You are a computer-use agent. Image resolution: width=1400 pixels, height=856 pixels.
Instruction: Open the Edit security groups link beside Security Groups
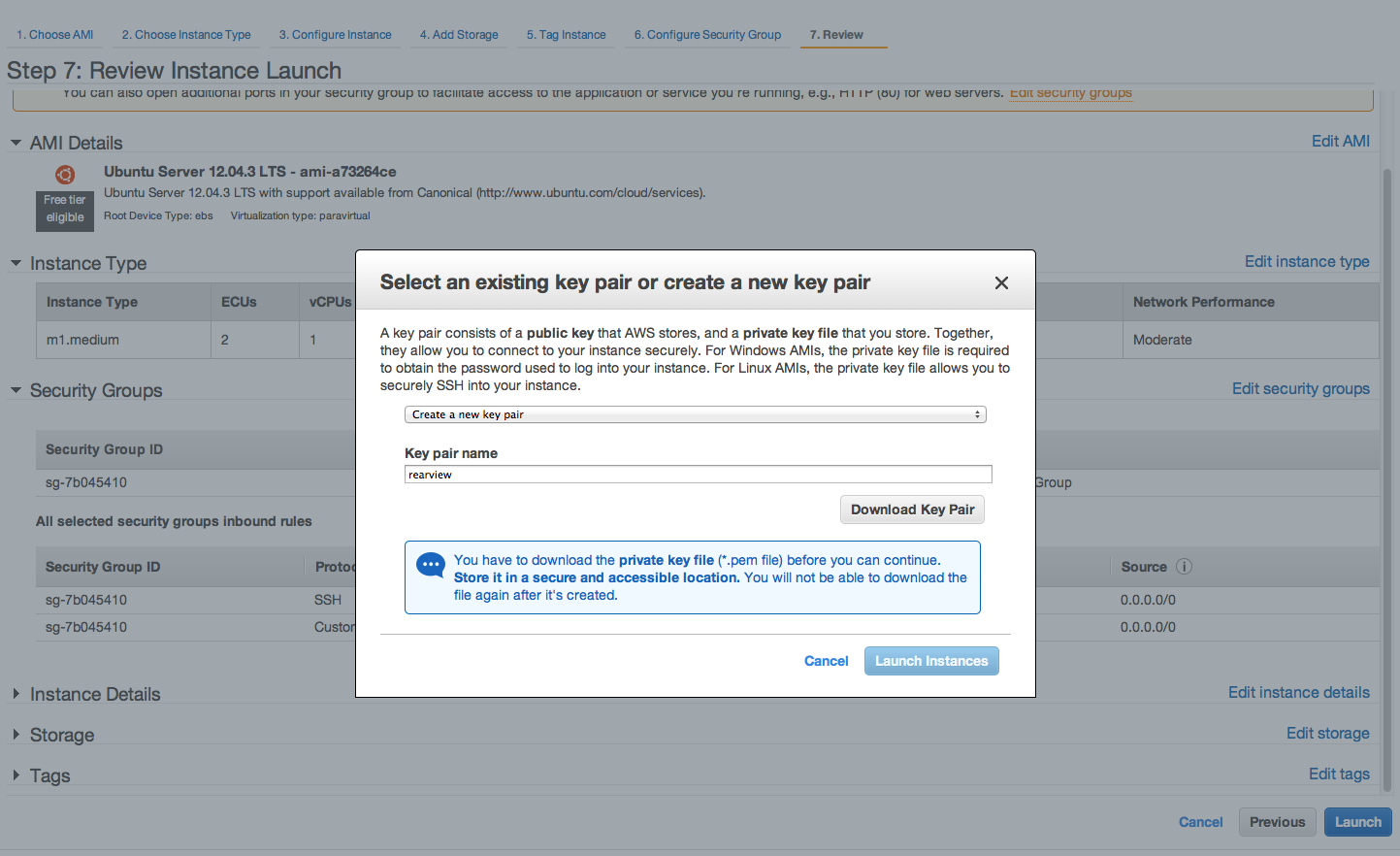[x=1301, y=388]
